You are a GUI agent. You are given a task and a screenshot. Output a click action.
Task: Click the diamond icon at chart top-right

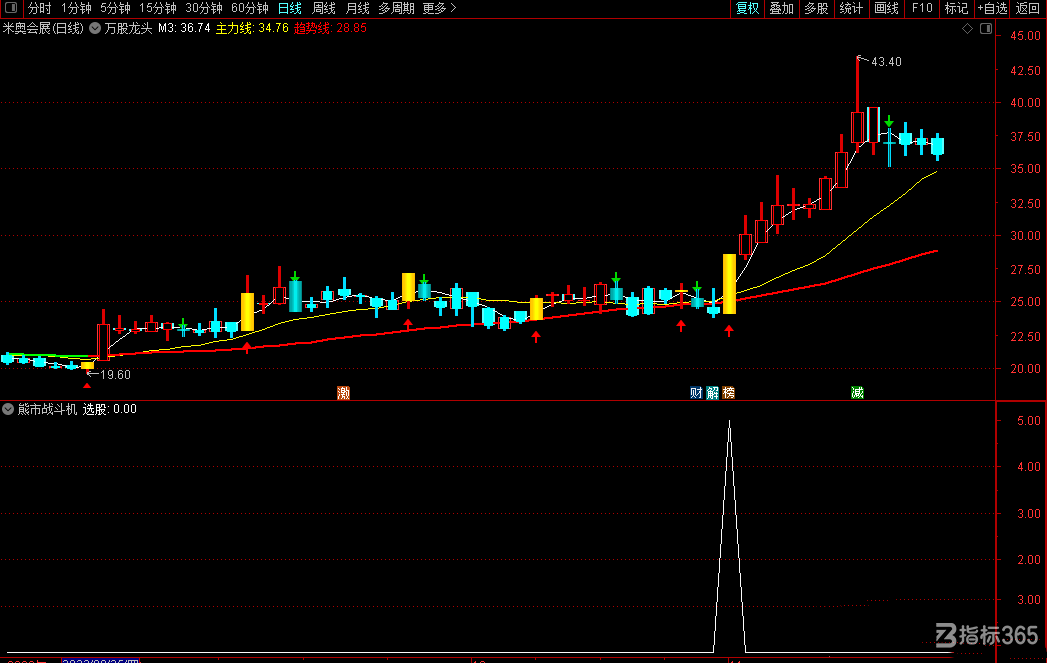coord(967,28)
